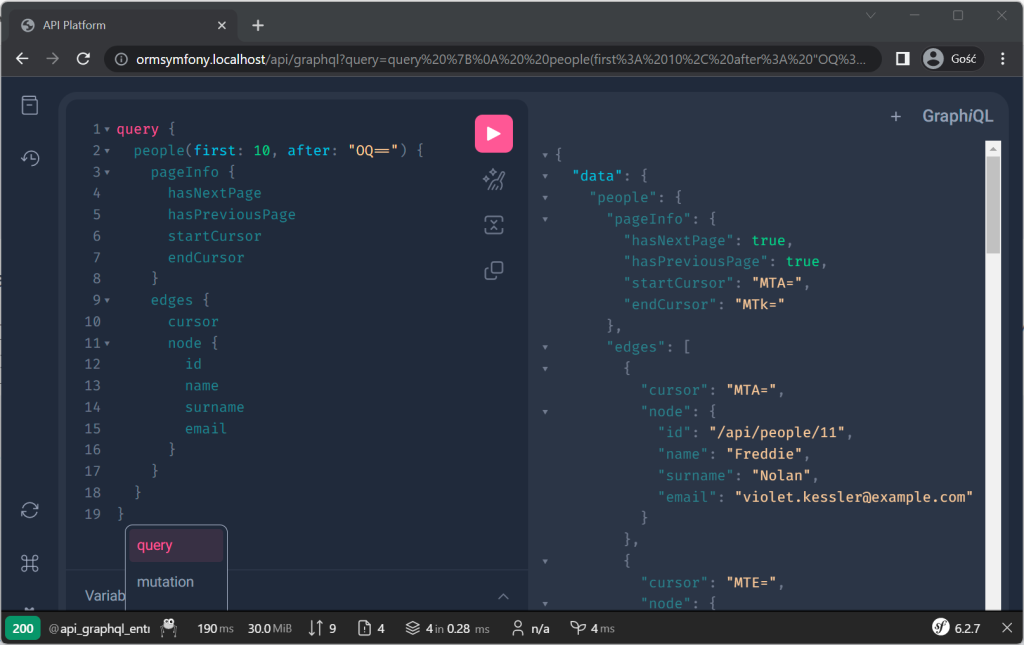Go forward in browser history
Screen dimensions: 1024x645
coord(53,59)
